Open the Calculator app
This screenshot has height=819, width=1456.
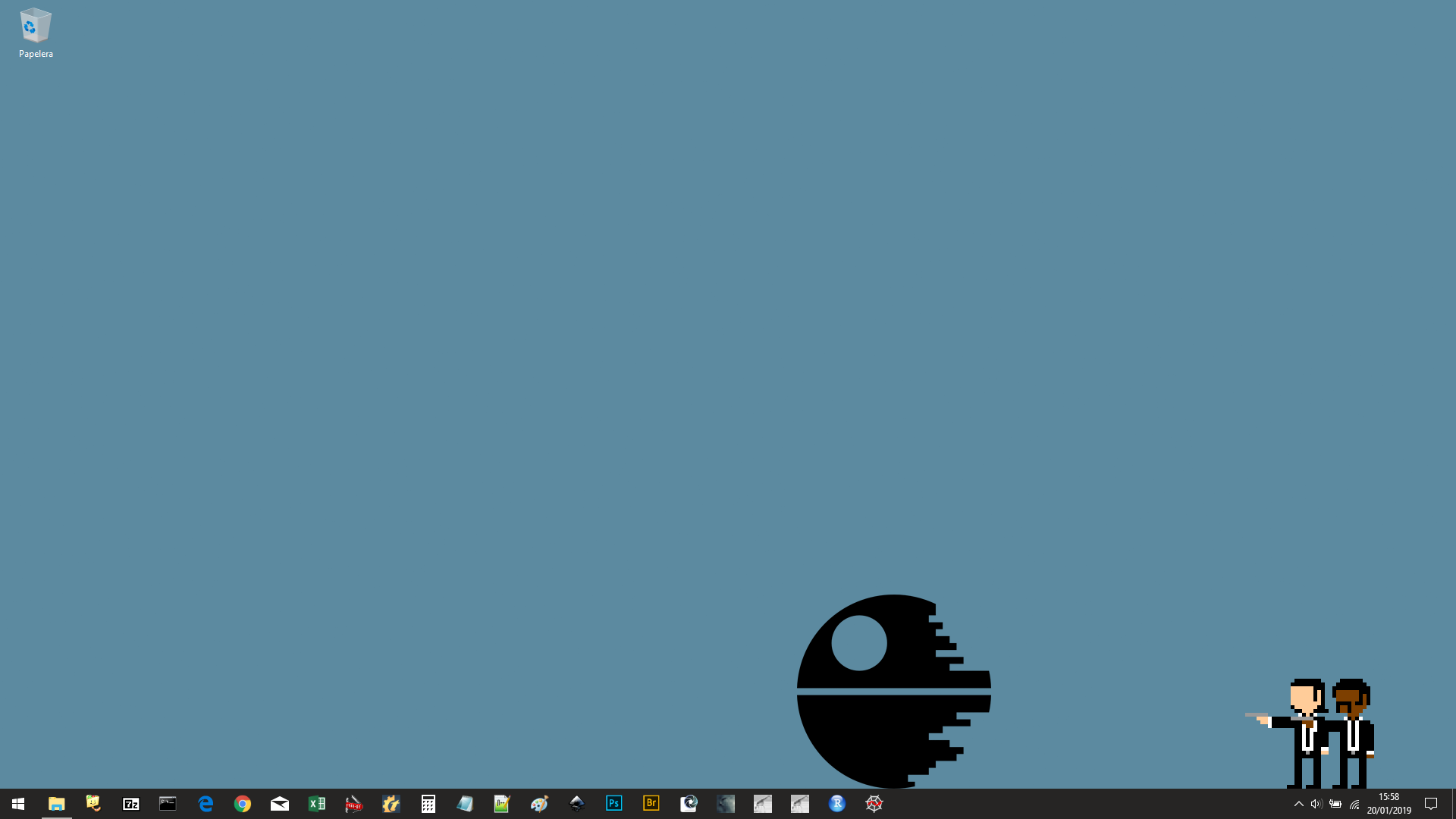(x=428, y=804)
